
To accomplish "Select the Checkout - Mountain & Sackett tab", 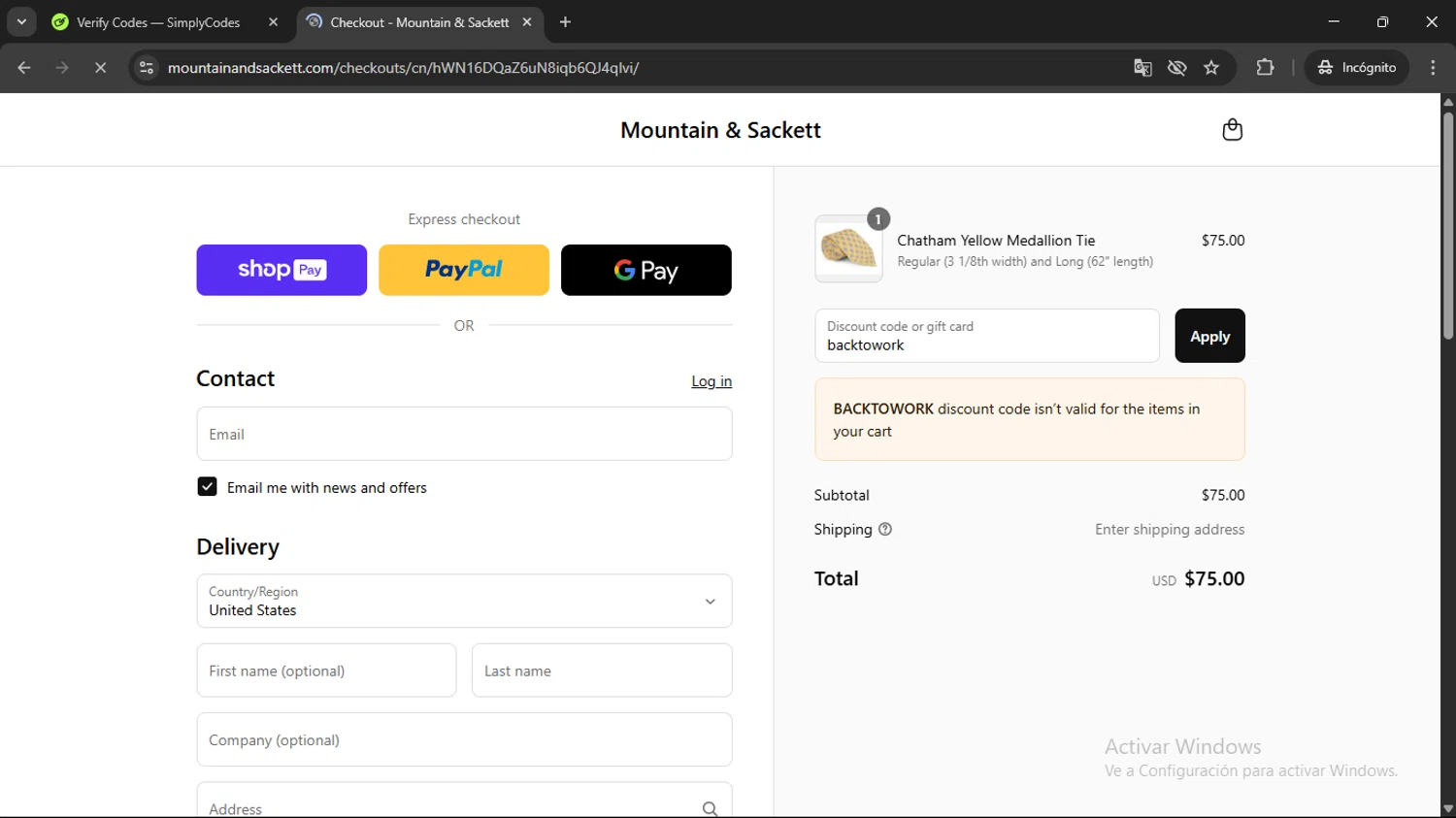I will pyautogui.click(x=419, y=22).
